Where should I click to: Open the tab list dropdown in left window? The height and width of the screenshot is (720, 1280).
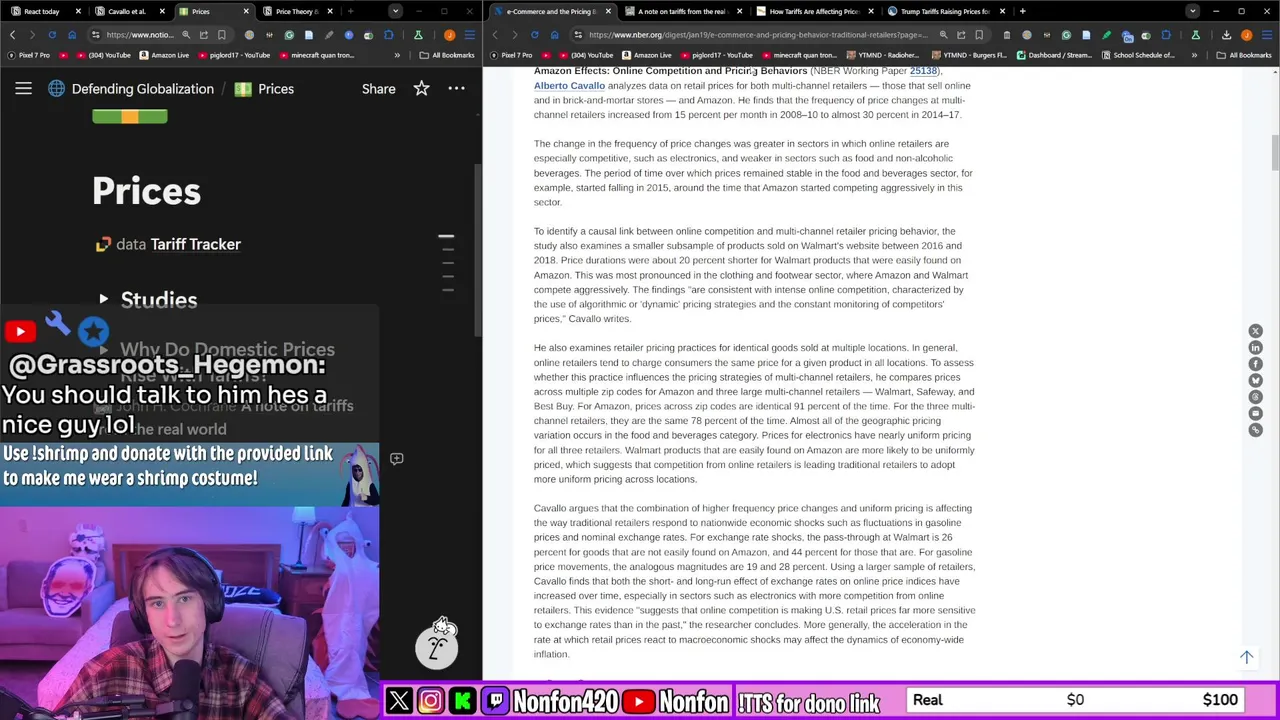coord(395,11)
